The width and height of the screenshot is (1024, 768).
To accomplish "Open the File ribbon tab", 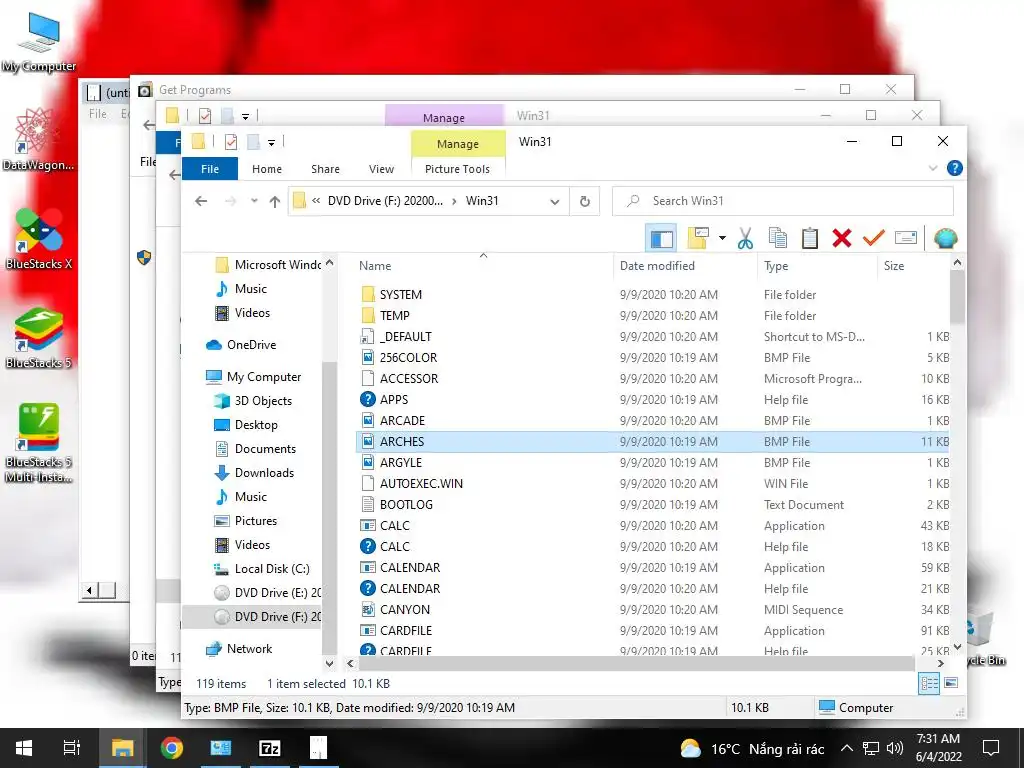I will [x=210, y=169].
